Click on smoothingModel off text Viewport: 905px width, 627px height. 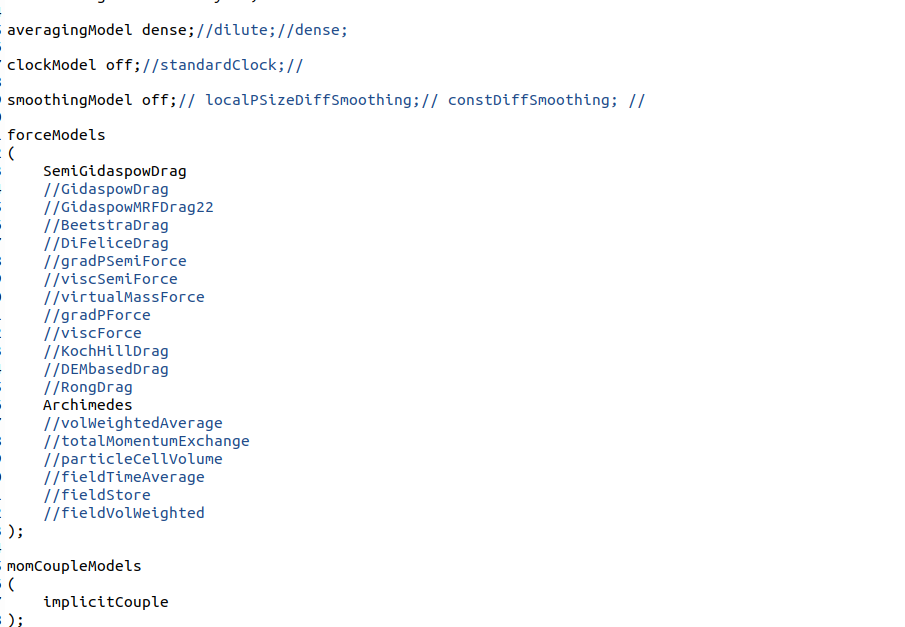click(90, 100)
